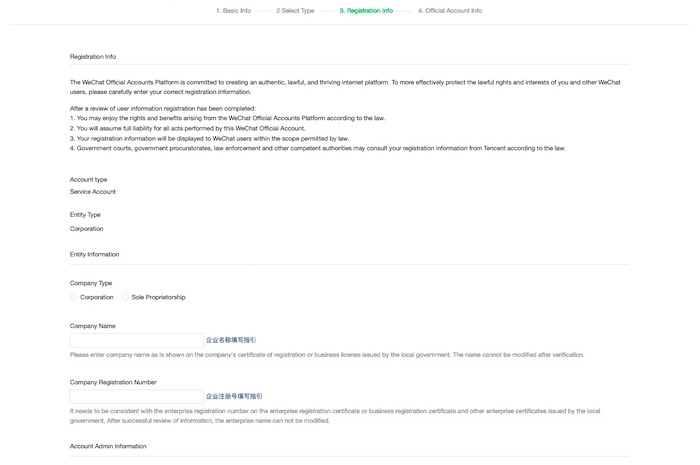Select the Sole Proprietorship radio button
Image resolution: width=700 pixels, height=465 pixels.
tap(125, 297)
